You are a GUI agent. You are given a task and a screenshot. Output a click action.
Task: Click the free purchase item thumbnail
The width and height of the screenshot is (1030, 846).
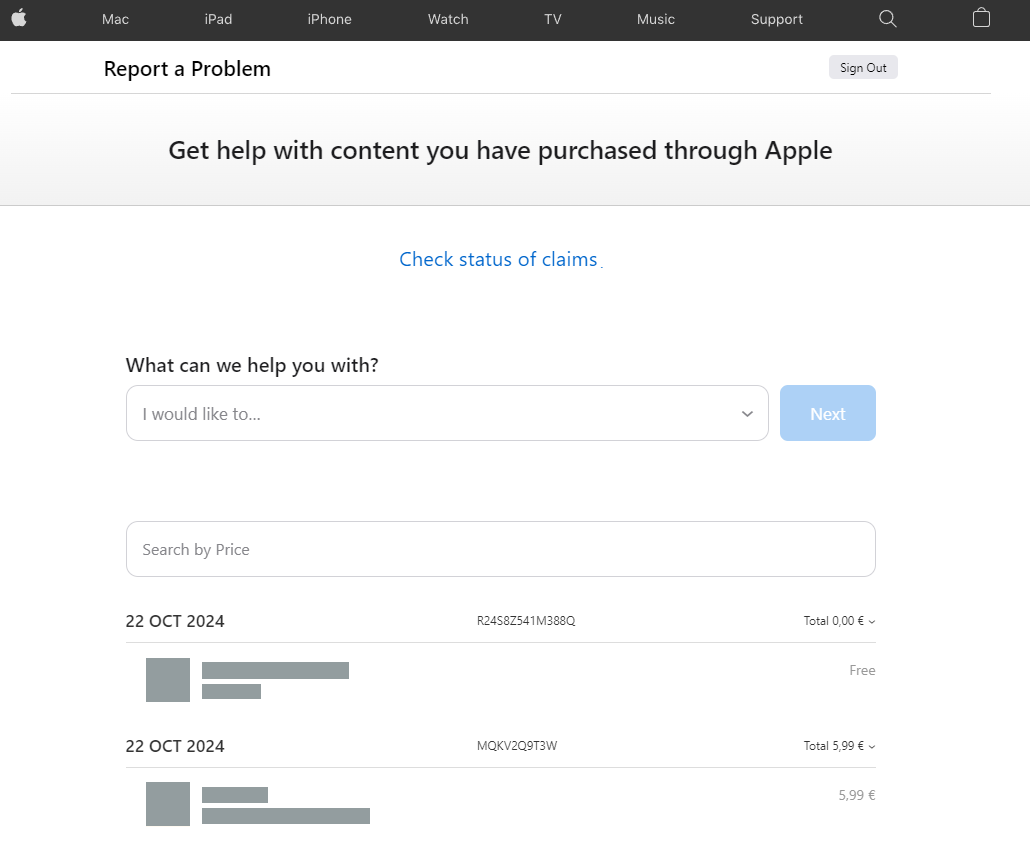(168, 680)
